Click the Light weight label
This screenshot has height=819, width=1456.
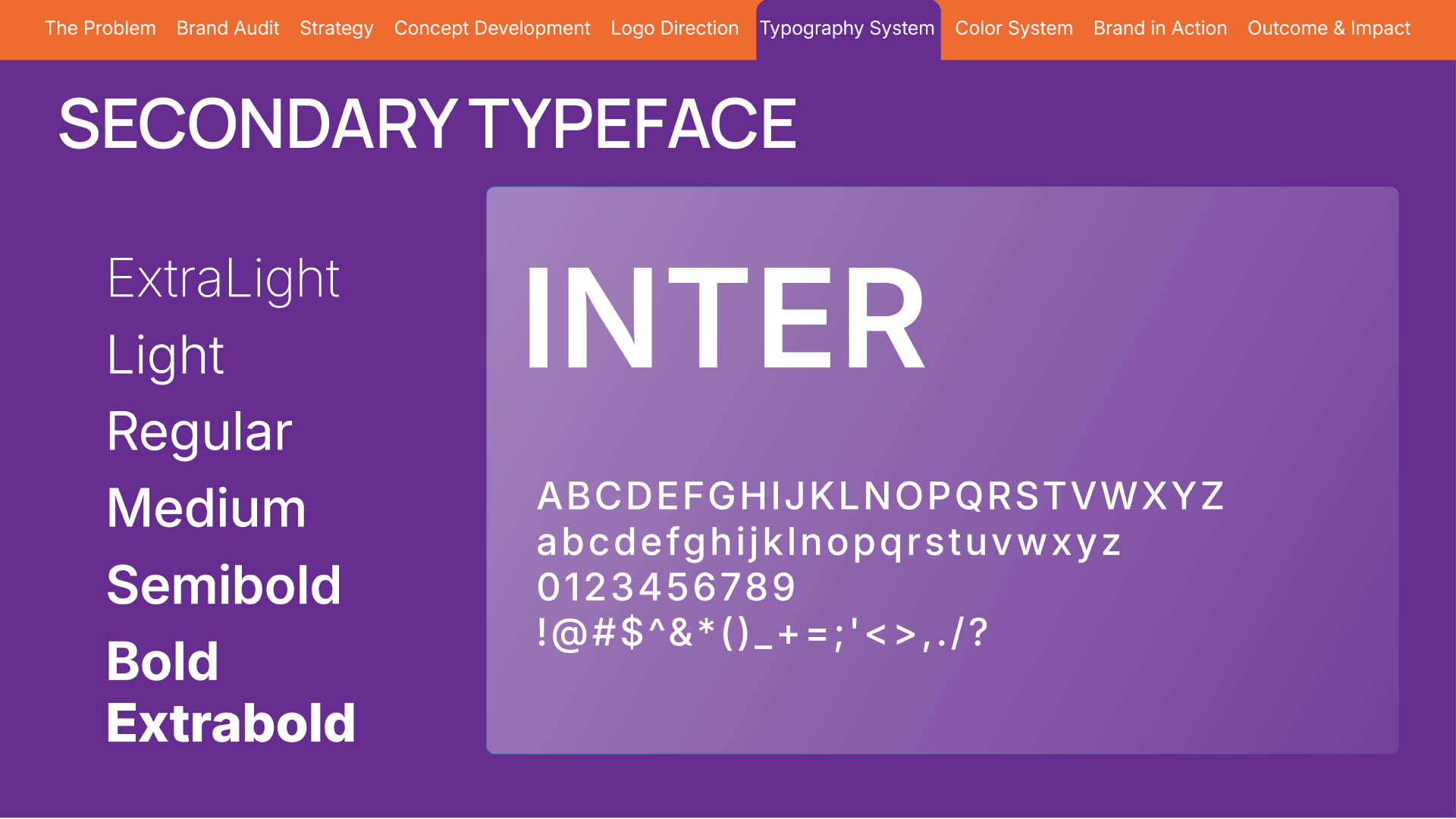coord(165,355)
